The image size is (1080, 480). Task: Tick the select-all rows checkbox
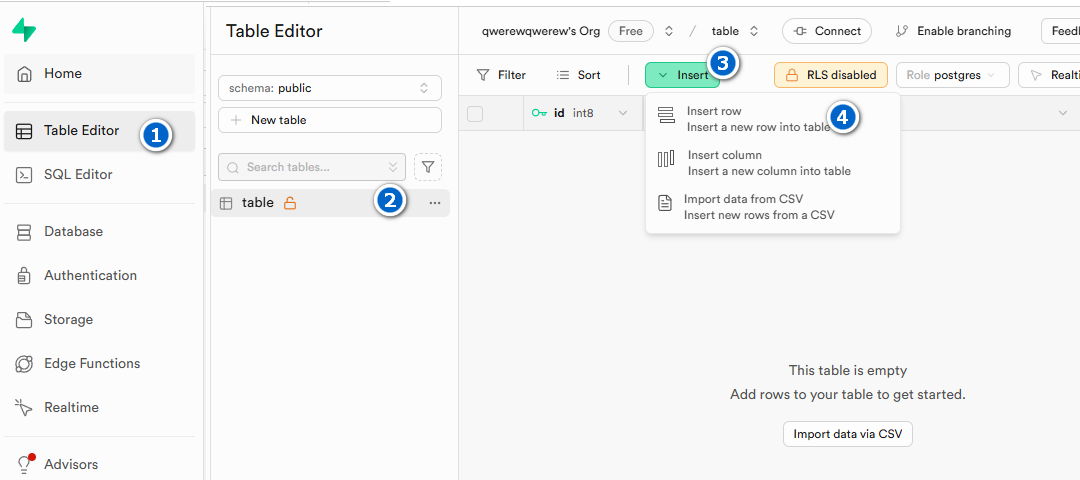(x=475, y=114)
